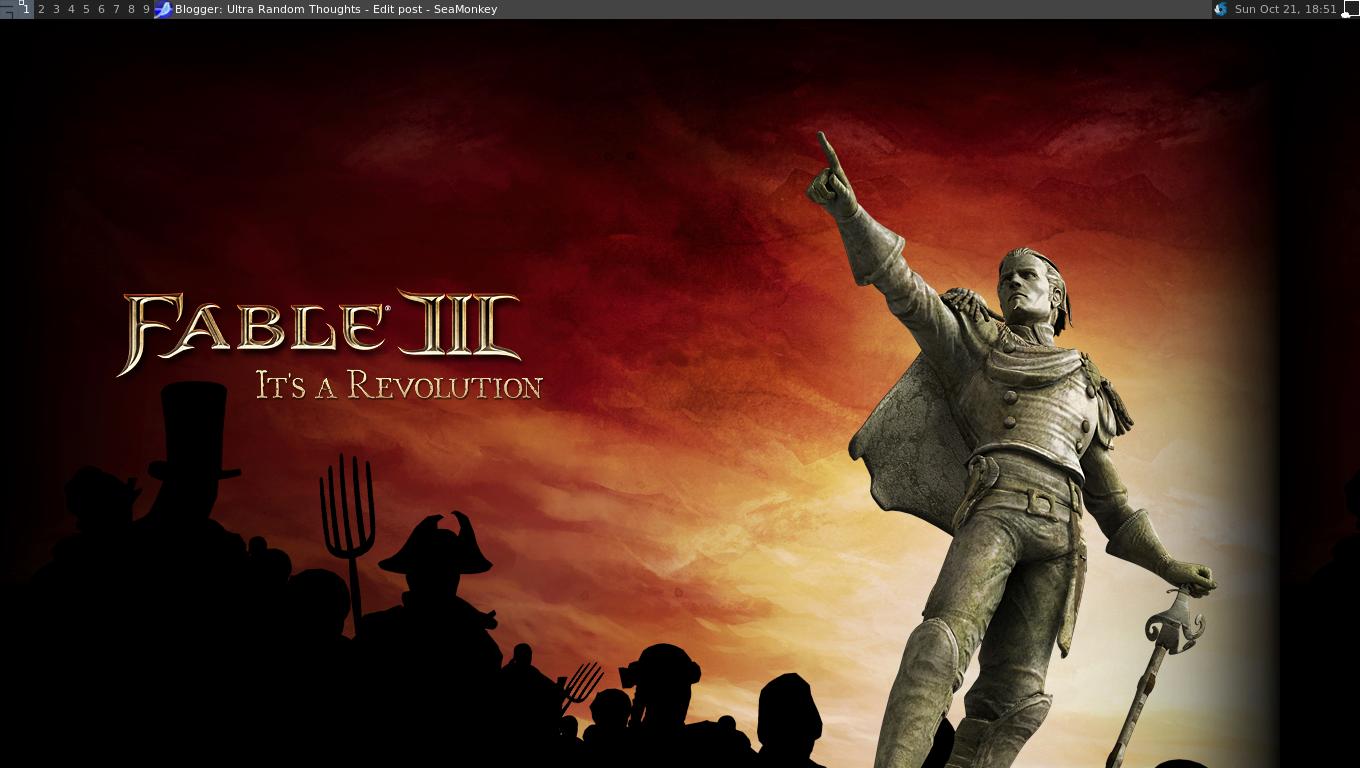This screenshot has height=768, width=1360.
Task: Click the SeaMonkey bird icon in the taskbar
Action: coord(163,9)
